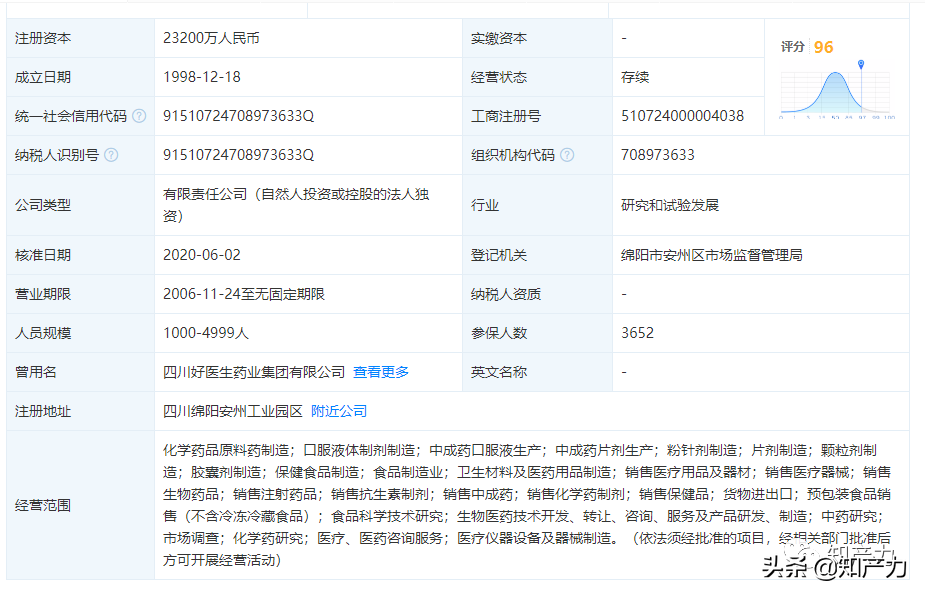Click the 公司类型 label cell
925x596 pixels.
pos(80,205)
